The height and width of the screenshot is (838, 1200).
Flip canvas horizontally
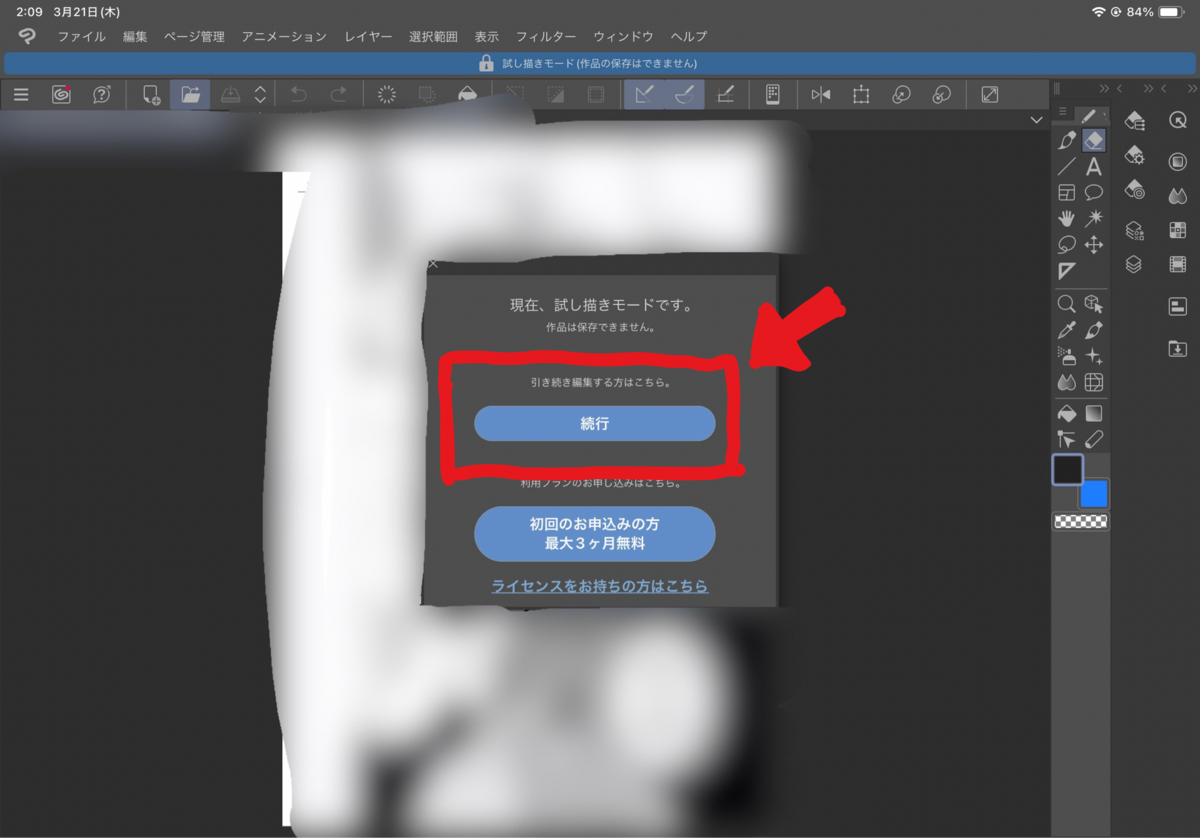coord(821,95)
